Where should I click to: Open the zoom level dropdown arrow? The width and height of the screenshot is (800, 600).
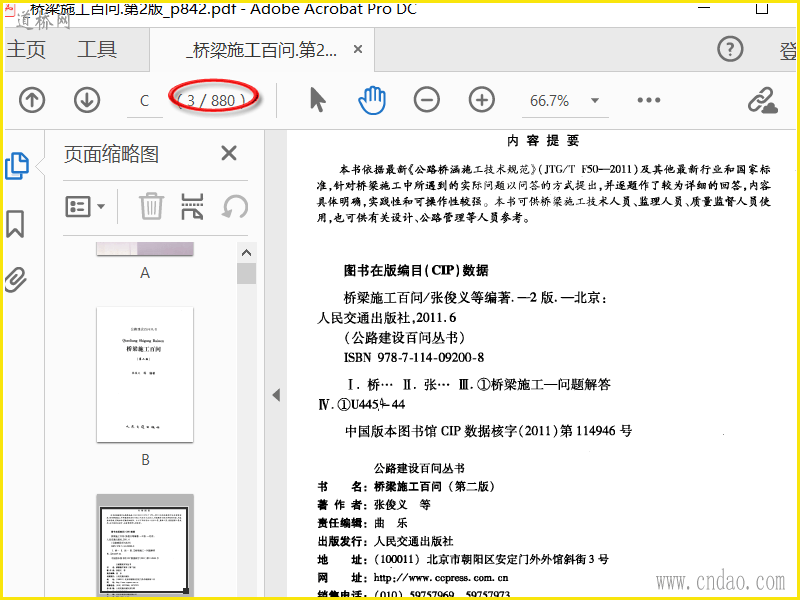(x=595, y=101)
